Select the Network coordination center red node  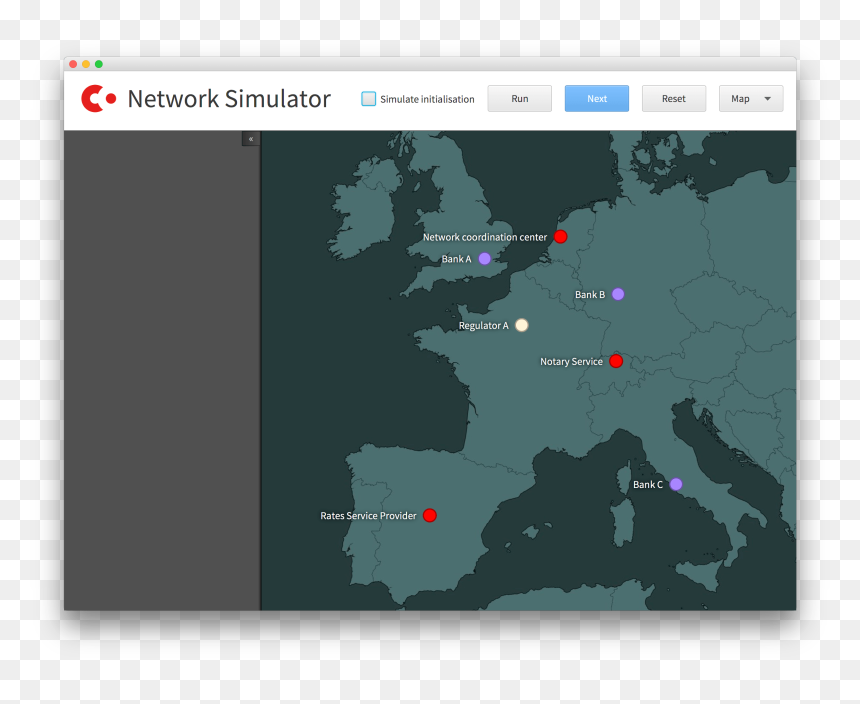pyautogui.click(x=560, y=237)
